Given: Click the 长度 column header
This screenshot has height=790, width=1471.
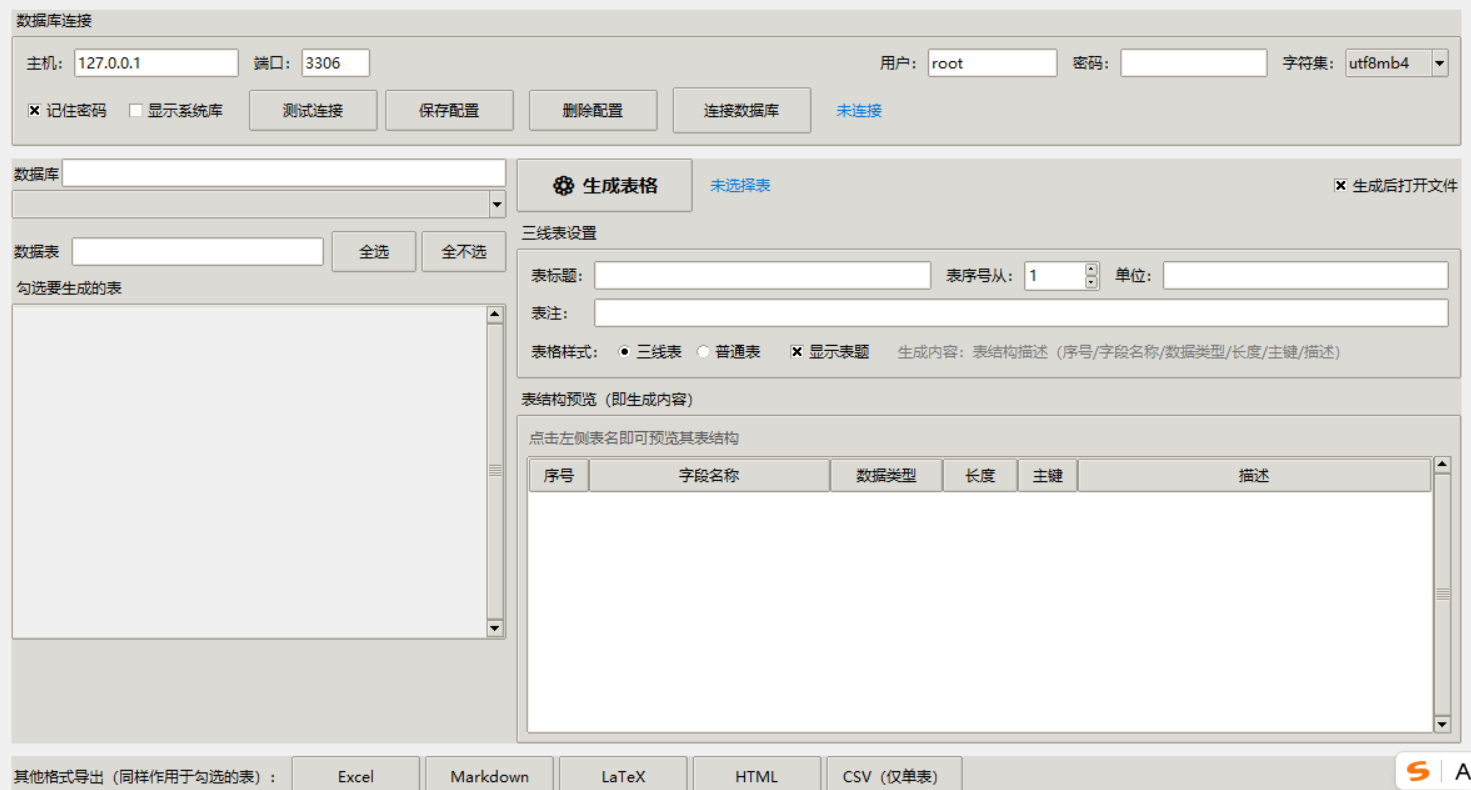Looking at the screenshot, I should pyautogui.click(x=980, y=476).
